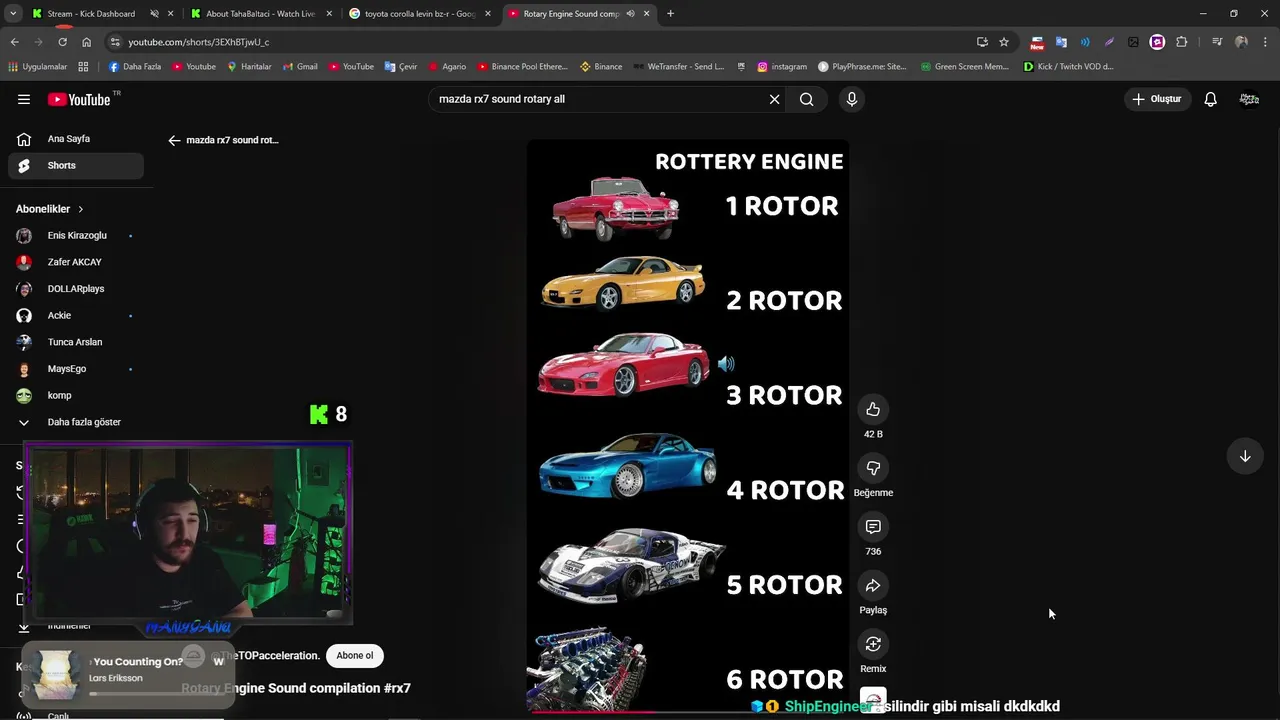
Task: Click the short's red progress bar
Action: pyautogui.click(x=688, y=712)
